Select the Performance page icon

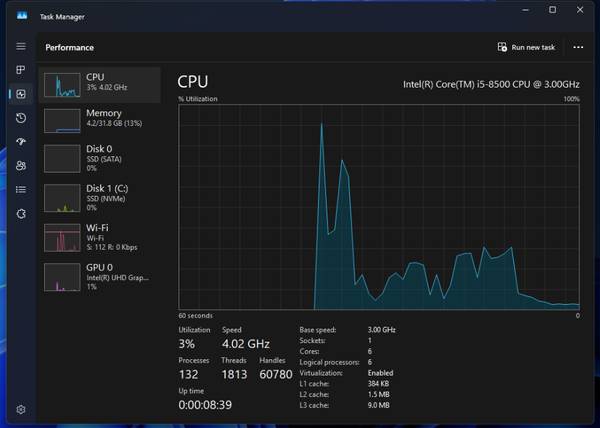click(21, 94)
